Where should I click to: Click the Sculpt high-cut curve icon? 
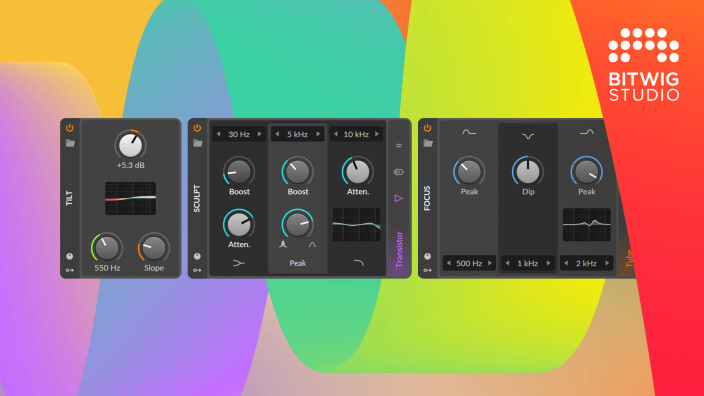click(358, 263)
